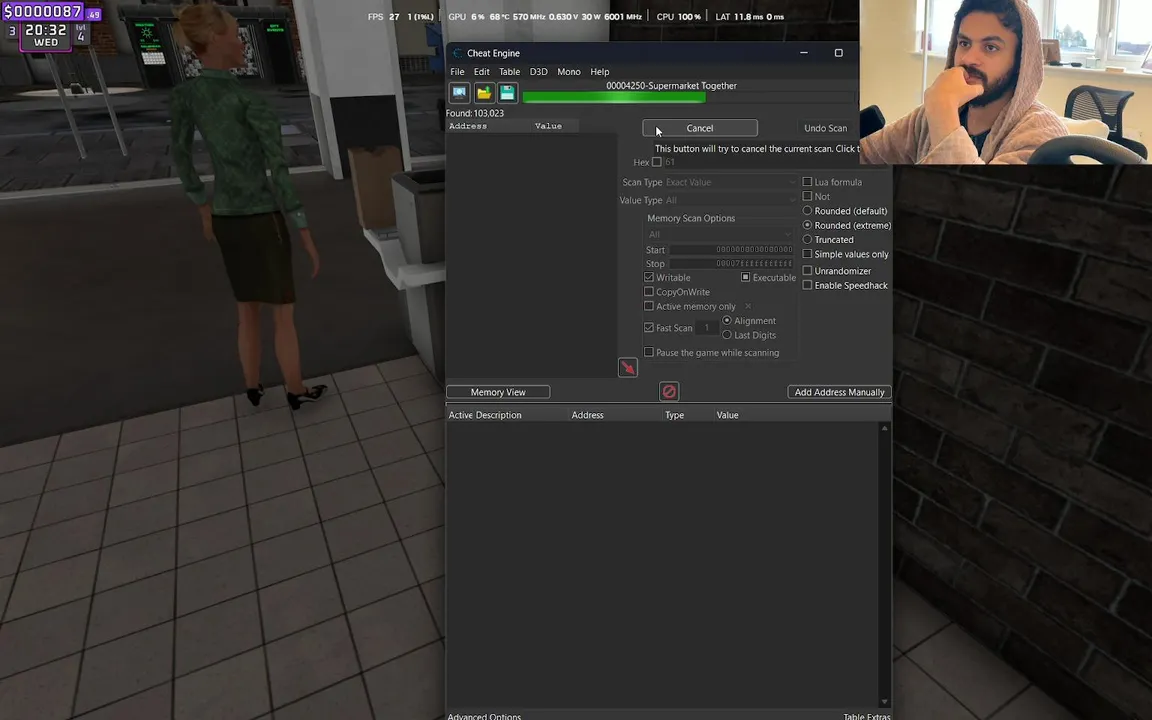This screenshot has height=720, width=1152.
Task: Select Rounded (default) option
Action: [x=807, y=211]
